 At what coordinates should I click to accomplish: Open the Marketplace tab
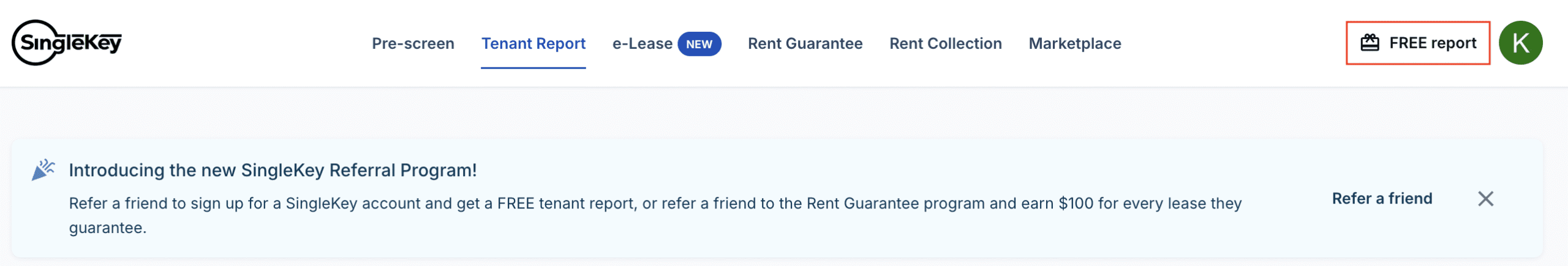click(1074, 43)
